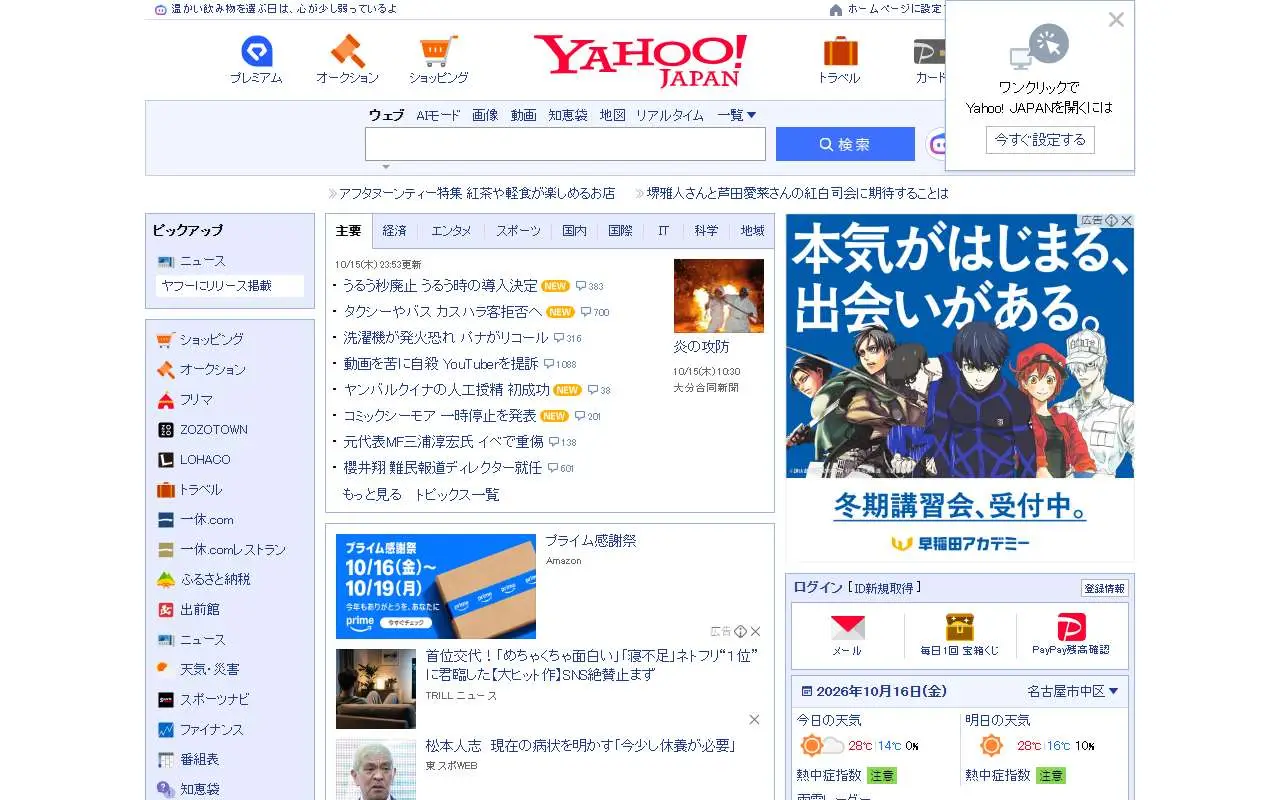Open LOHACO in the left sidebar

click(x=204, y=460)
